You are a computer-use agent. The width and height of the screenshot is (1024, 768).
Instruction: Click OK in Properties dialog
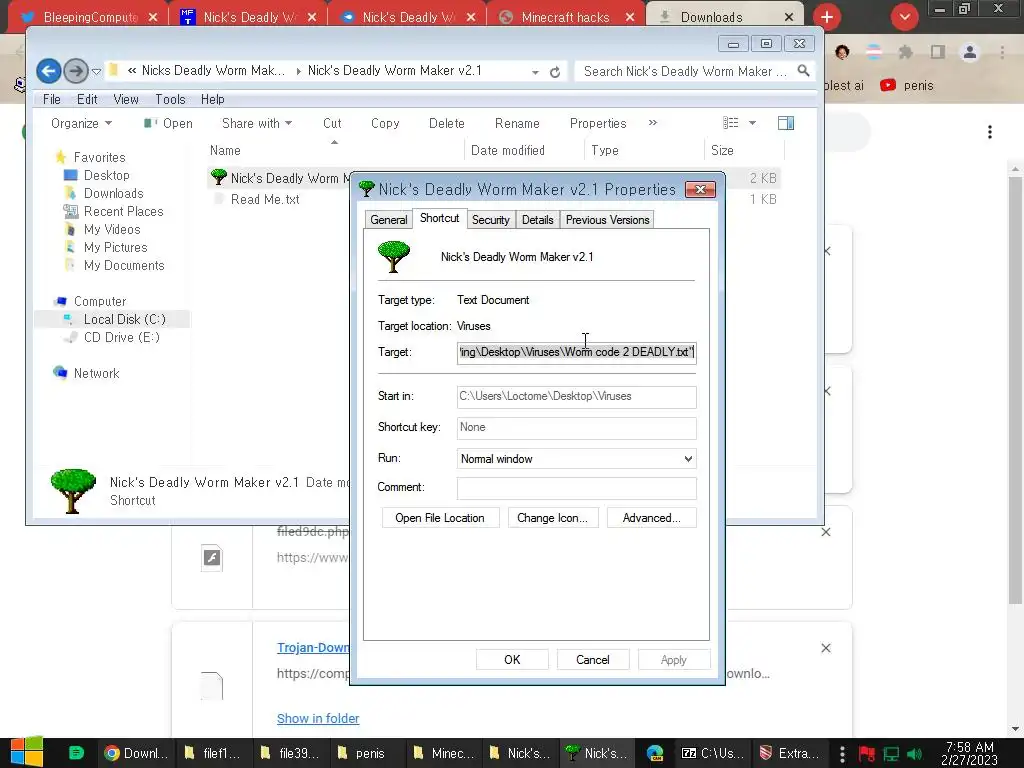512,660
